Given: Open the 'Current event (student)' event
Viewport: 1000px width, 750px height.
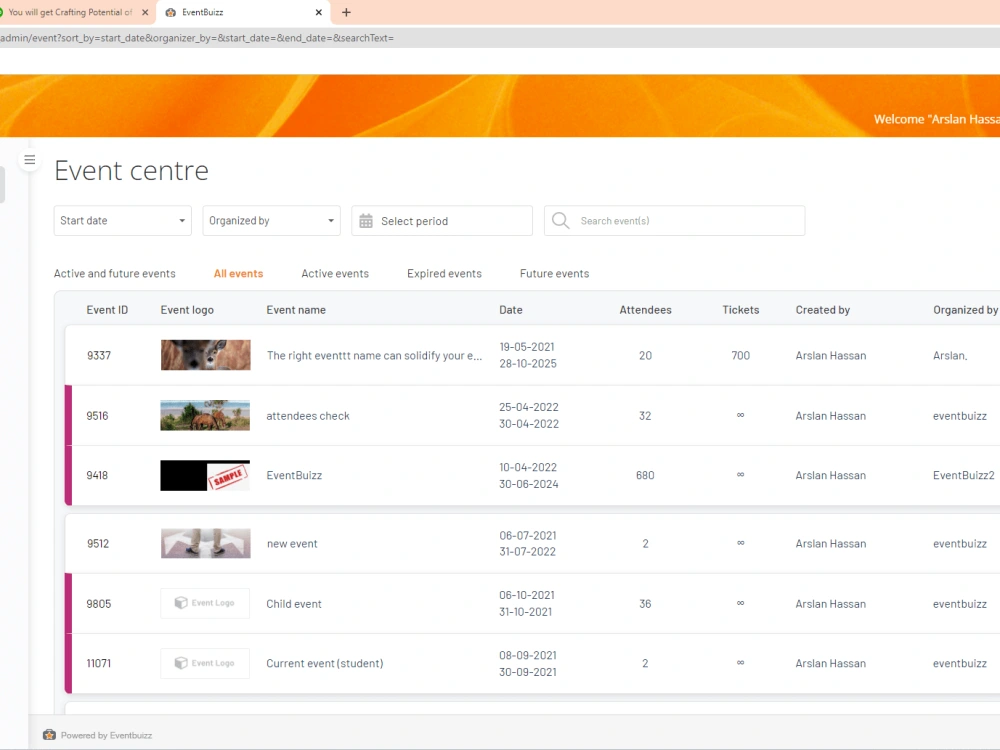Looking at the screenshot, I should (x=325, y=663).
